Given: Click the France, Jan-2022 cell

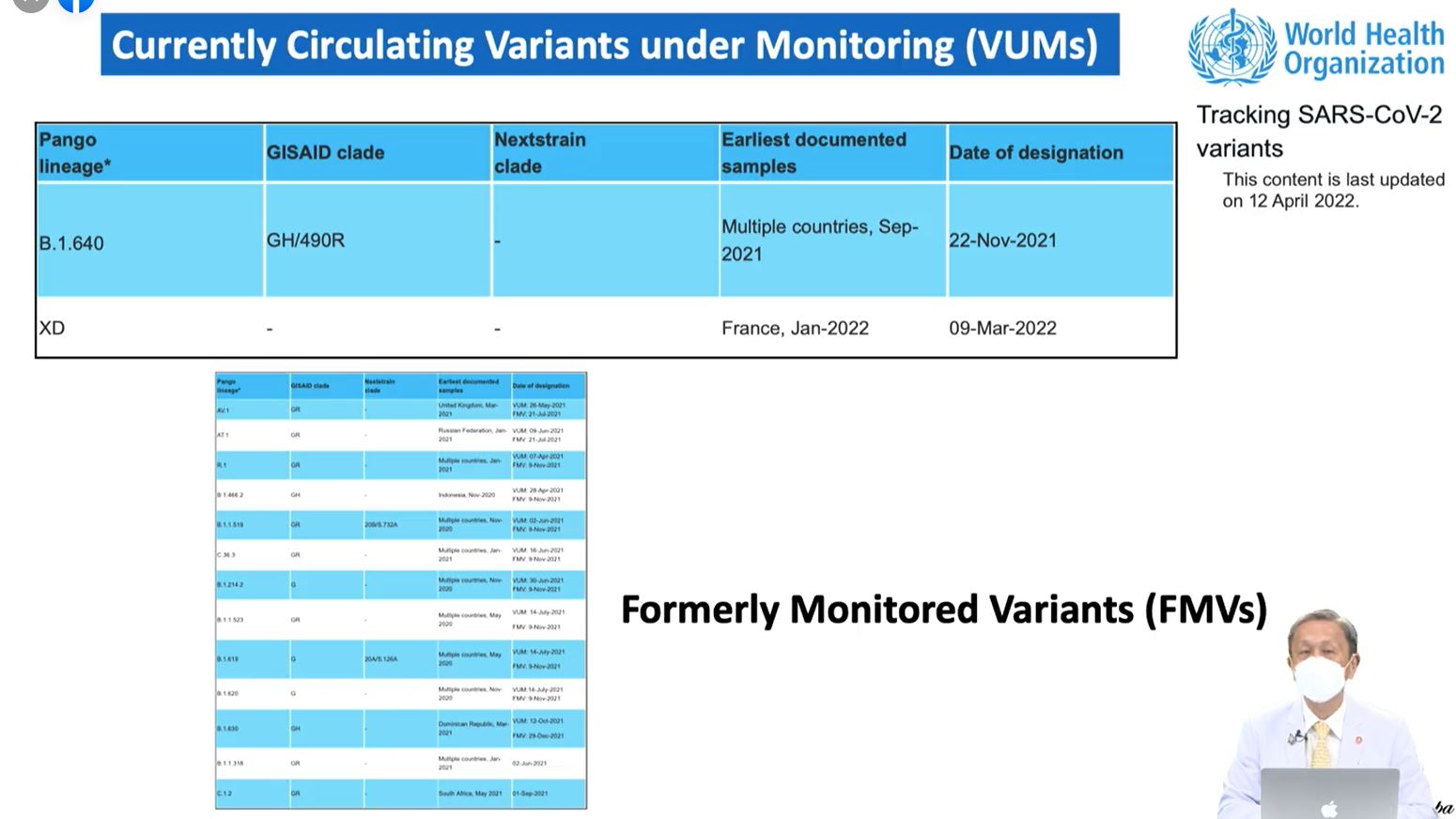Looking at the screenshot, I should [x=795, y=328].
